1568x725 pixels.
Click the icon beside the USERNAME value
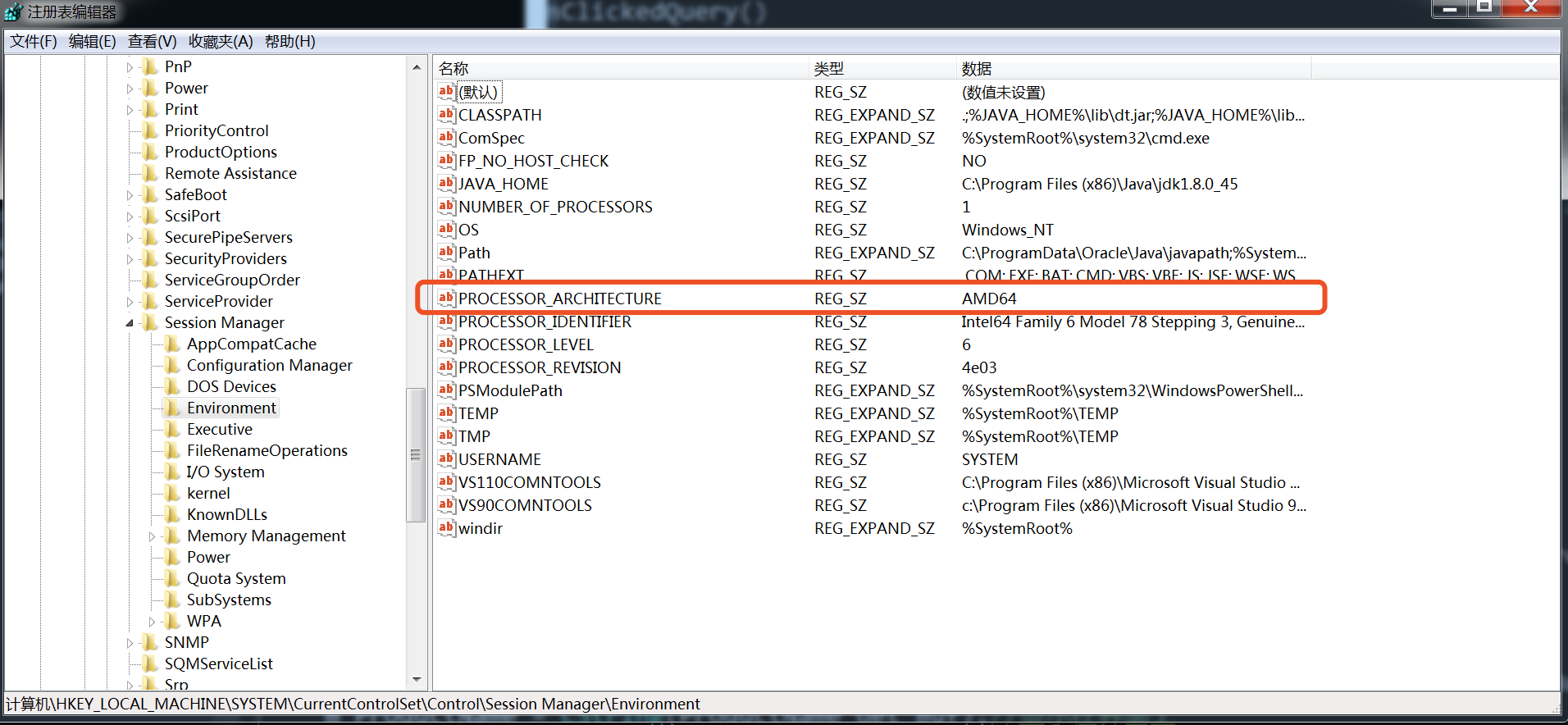(446, 459)
